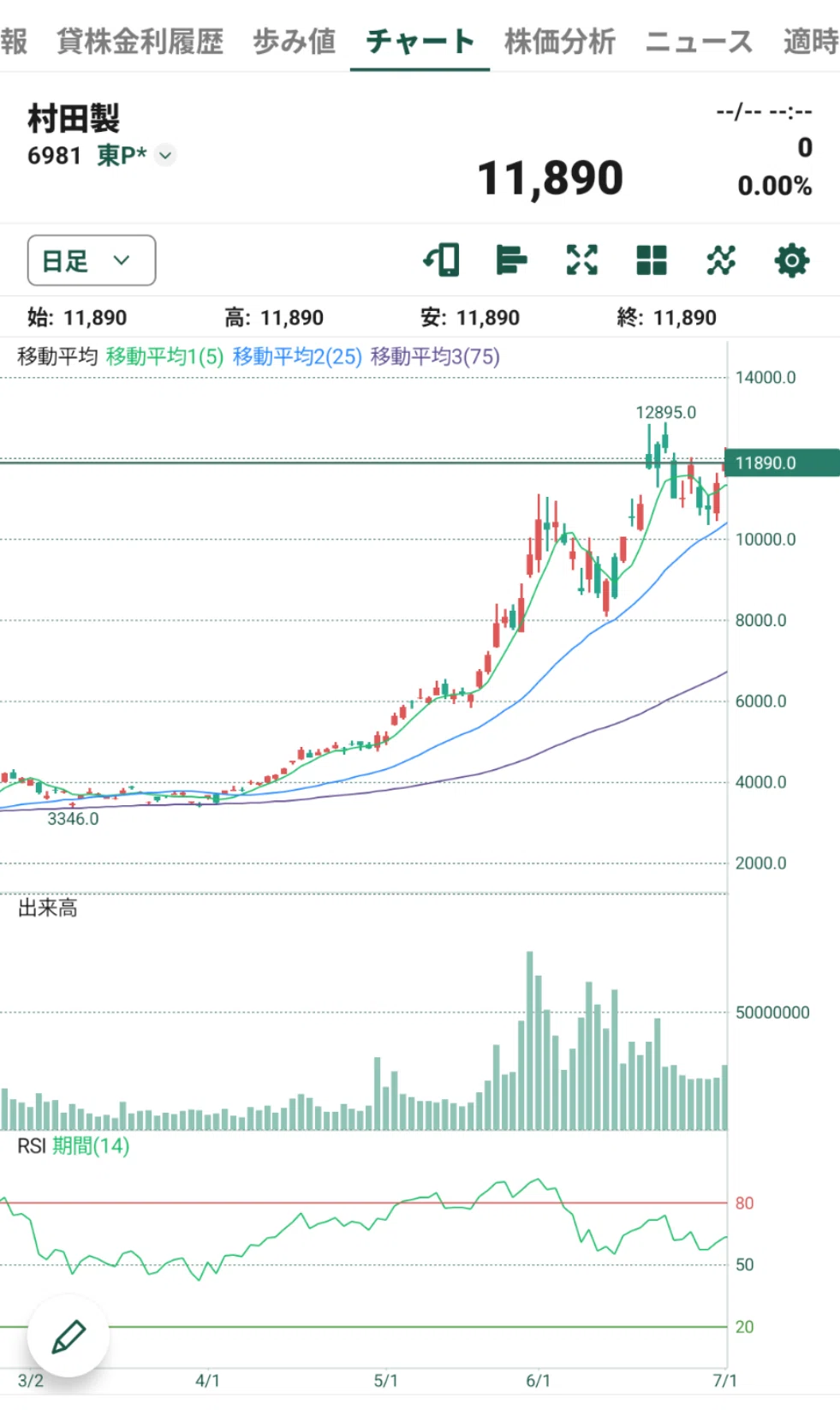Tap the RSI 20 level label

(x=745, y=1327)
